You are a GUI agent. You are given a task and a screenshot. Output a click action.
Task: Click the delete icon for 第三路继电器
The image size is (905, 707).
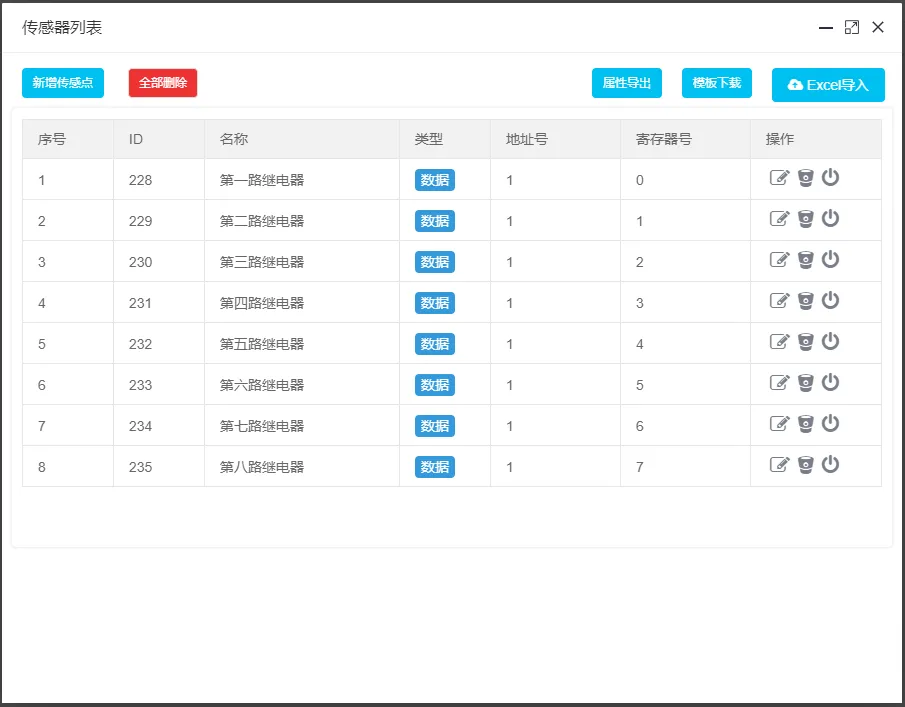point(805,261)
